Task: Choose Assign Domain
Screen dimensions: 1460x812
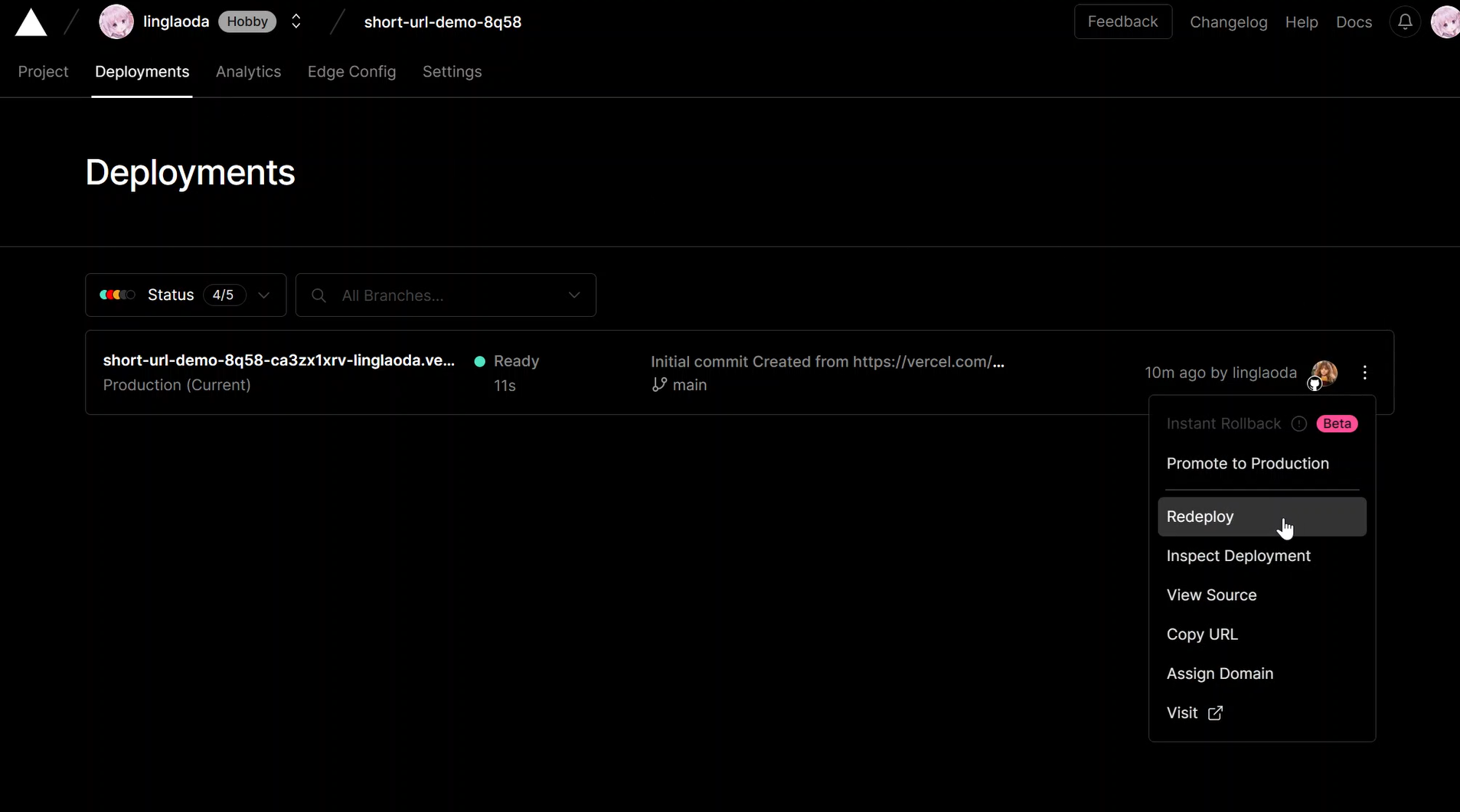Action: point(1262,673)
